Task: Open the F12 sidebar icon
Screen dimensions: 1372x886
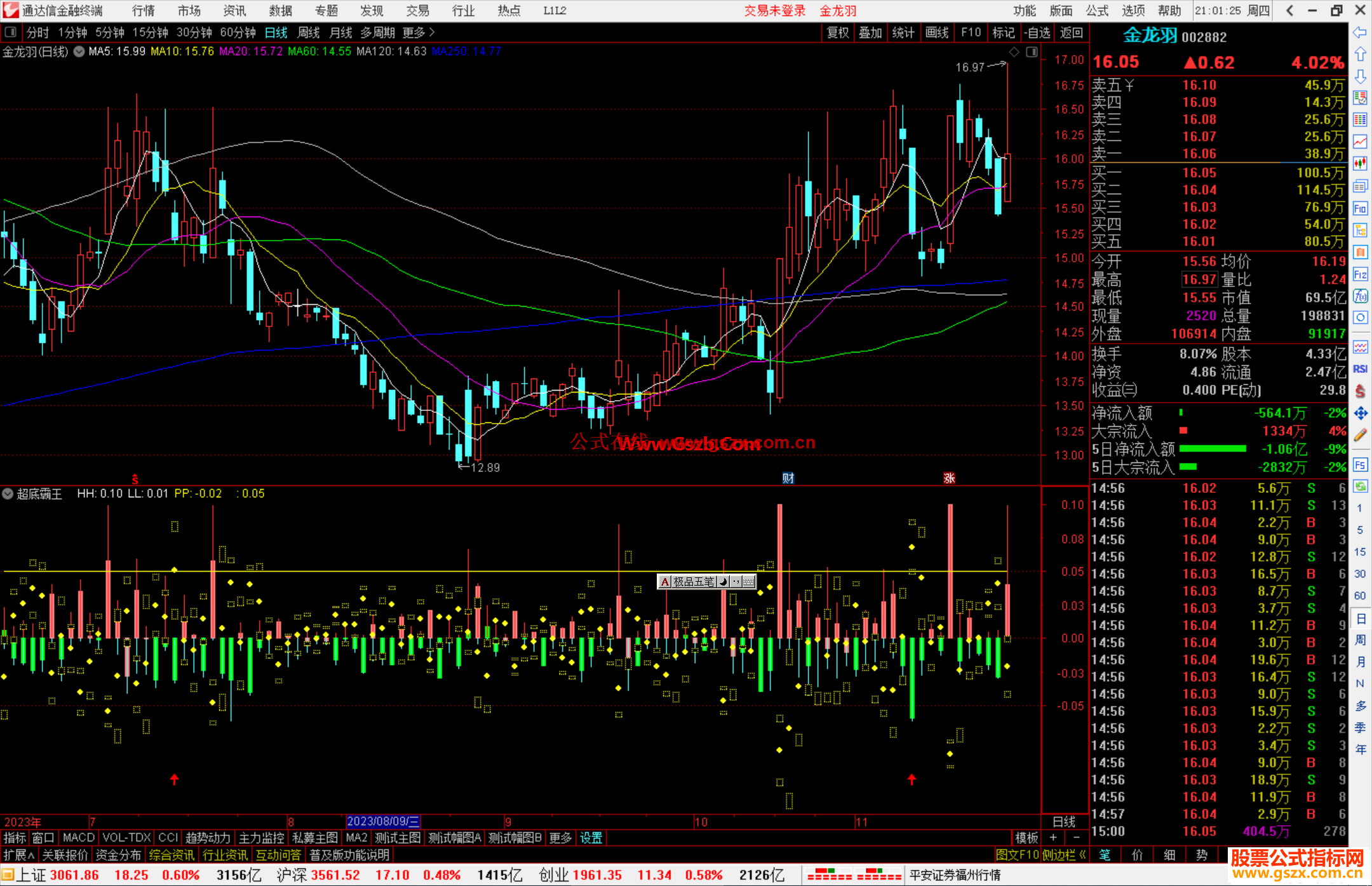Action: point(1360,275)
